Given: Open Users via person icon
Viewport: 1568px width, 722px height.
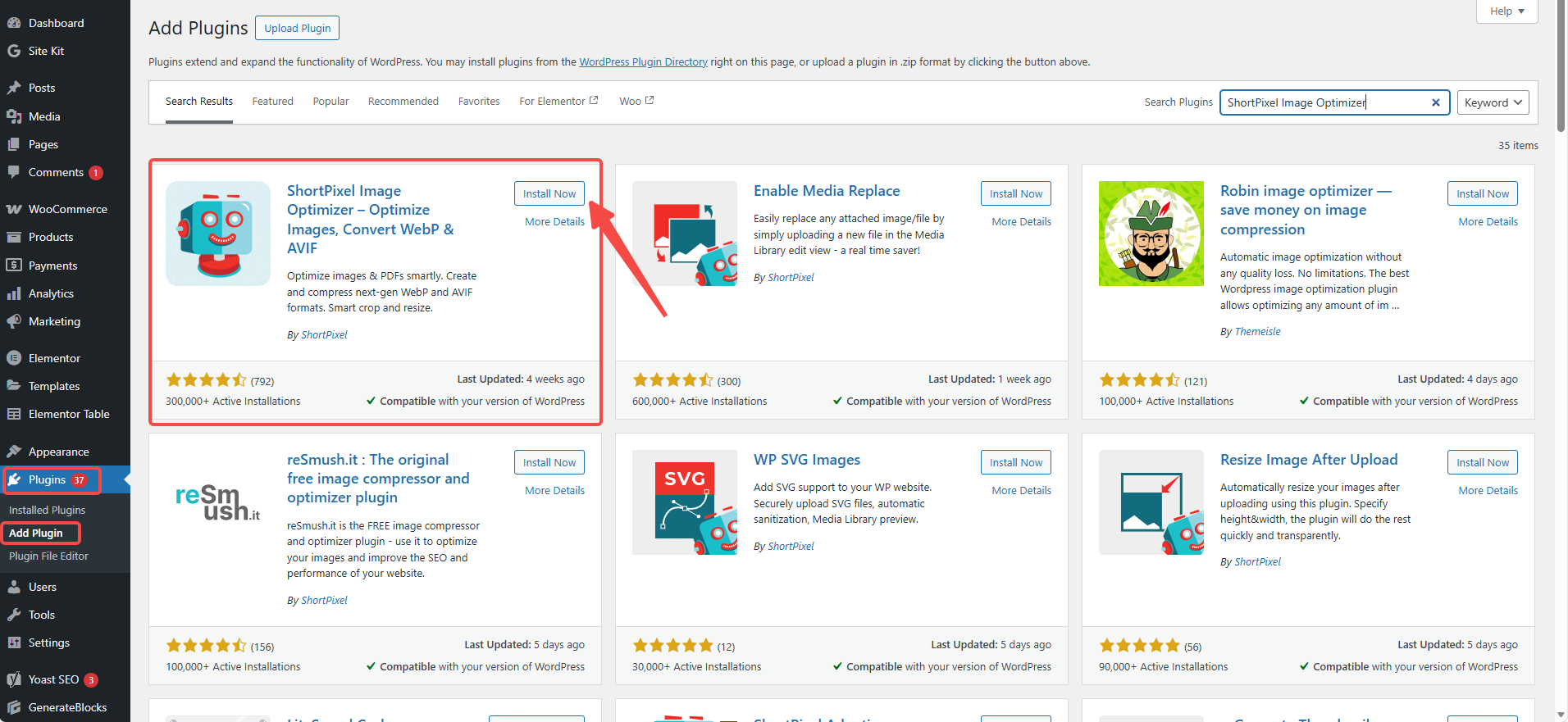Looking at the screenshot, I should pyautogui.click(x=14, y=587).
